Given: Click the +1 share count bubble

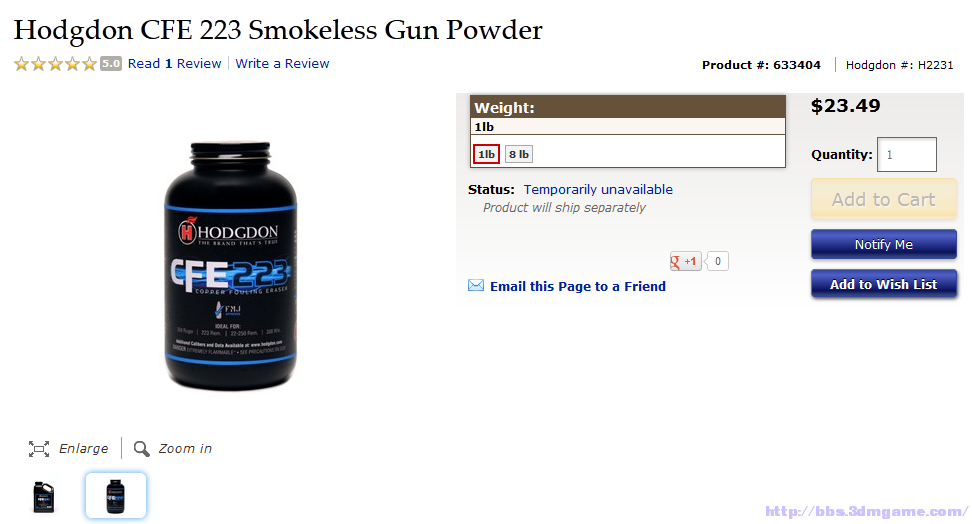Looking at the screenshot, I should [717, 261].
